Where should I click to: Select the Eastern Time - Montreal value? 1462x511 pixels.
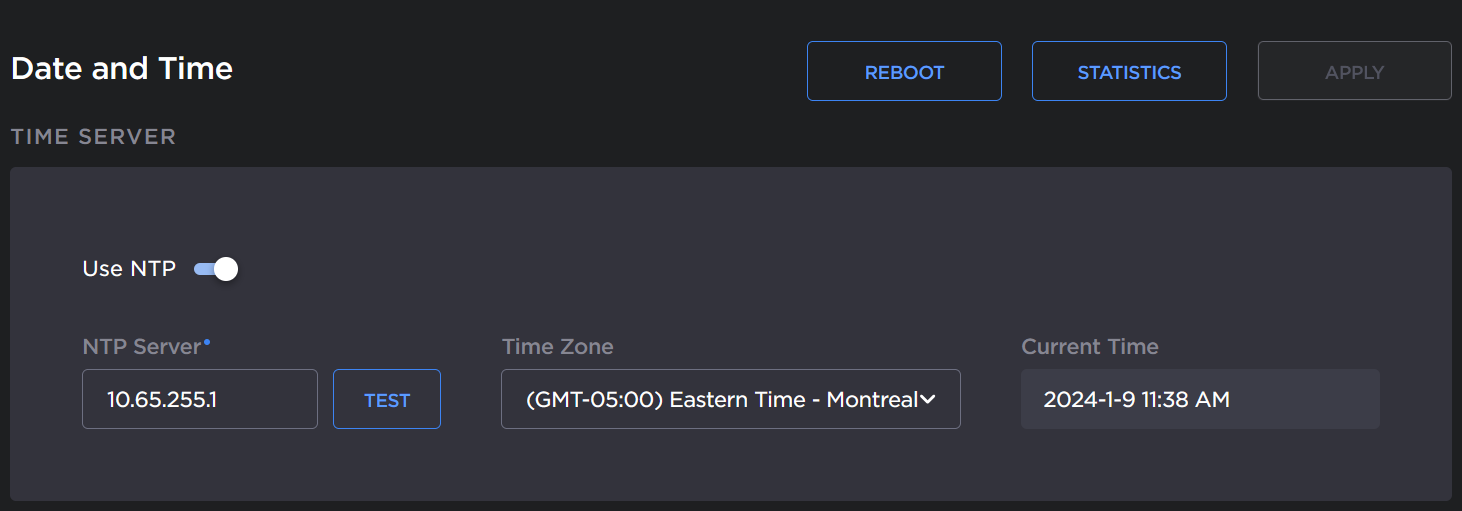pyautogui.click(x=720, y=400)
